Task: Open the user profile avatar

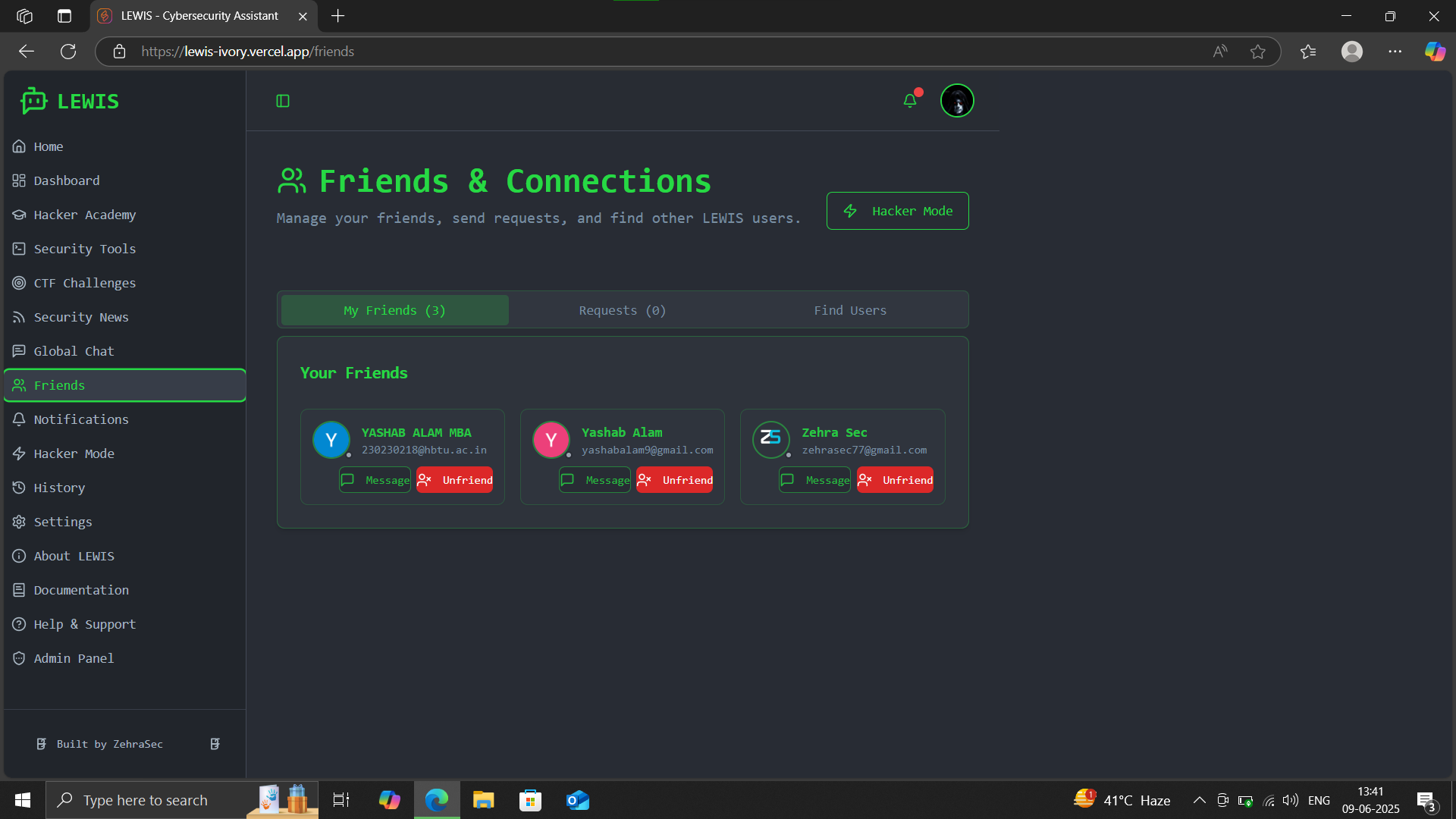Action: (957, 101)
